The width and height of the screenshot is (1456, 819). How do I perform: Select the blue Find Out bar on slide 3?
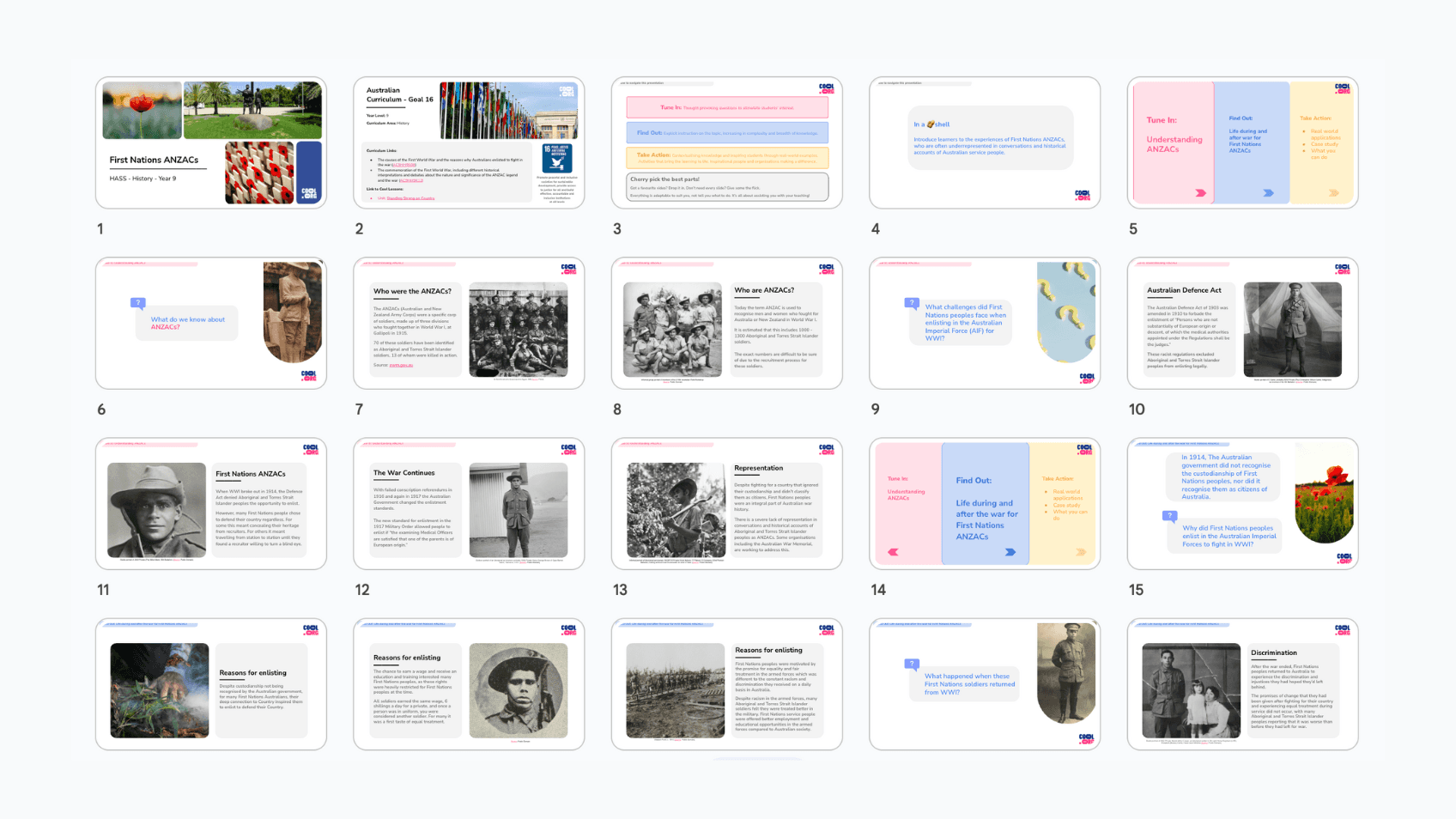pyautogui.click(x=726, y=133)
